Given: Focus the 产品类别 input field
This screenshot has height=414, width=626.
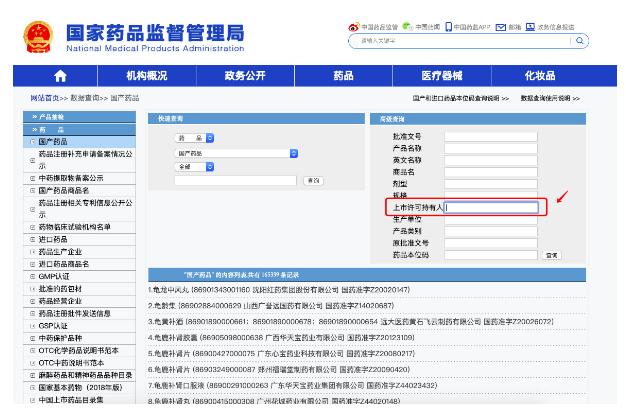Looking at the screenshot, I should (491, 231).
